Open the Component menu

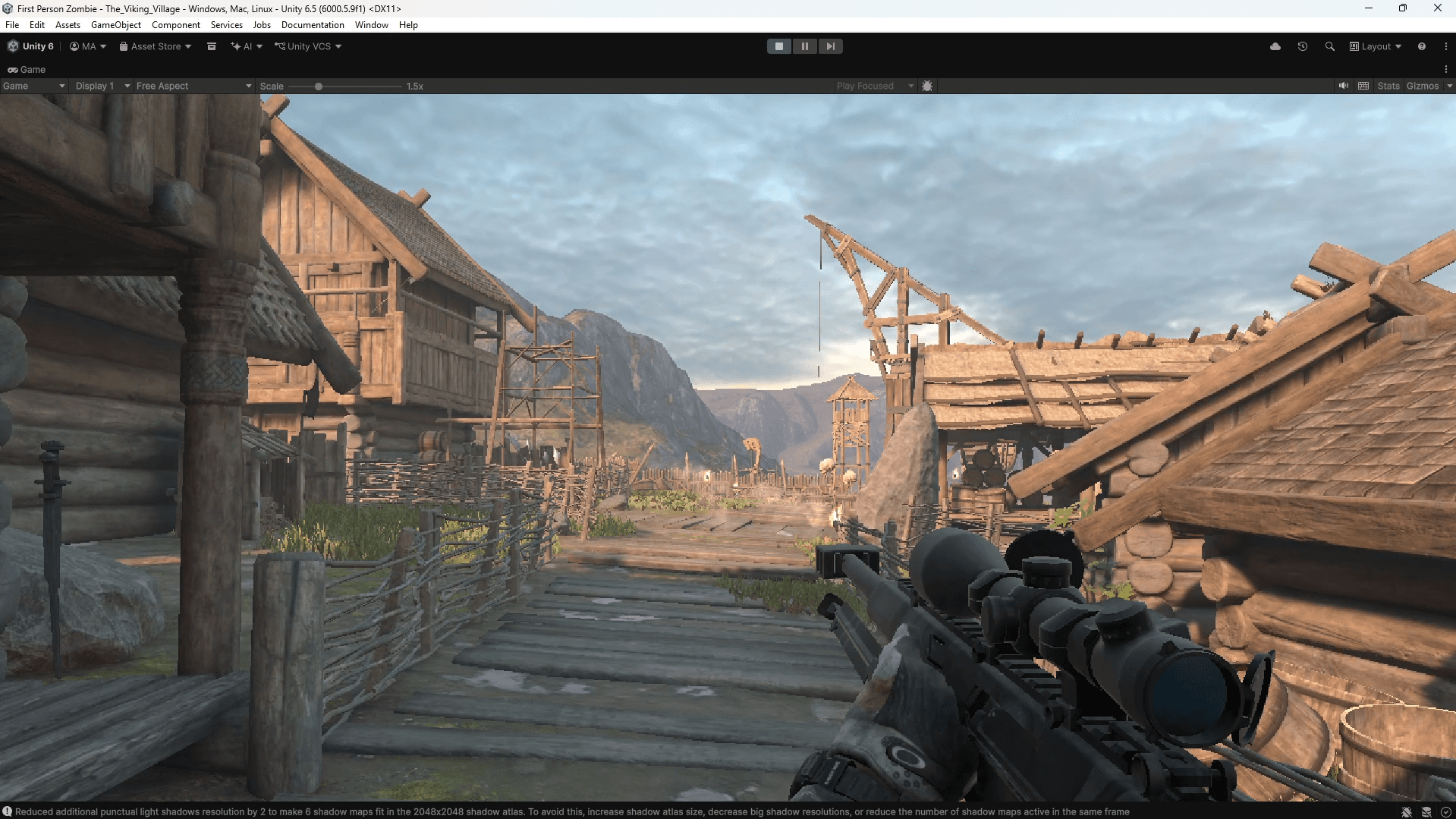coord(176,25)
